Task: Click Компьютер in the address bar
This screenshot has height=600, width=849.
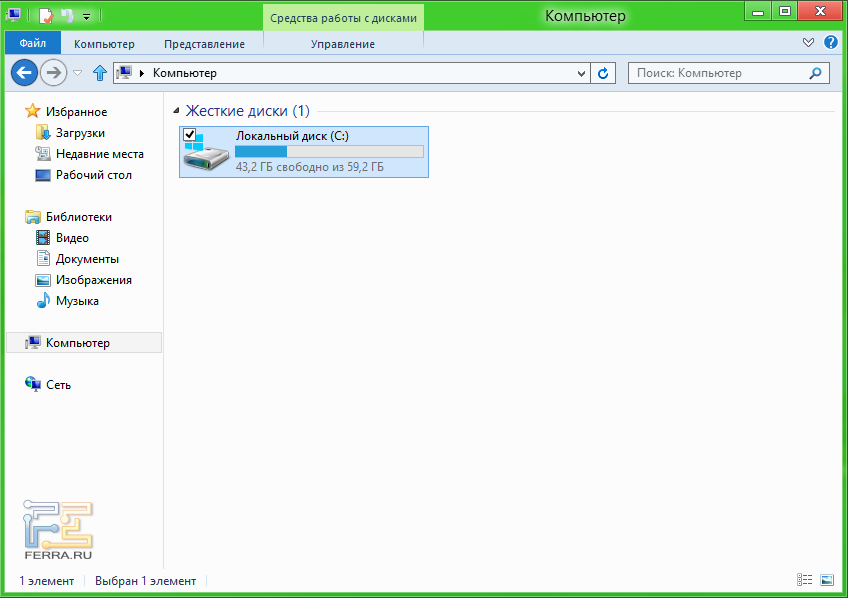Action: tap(185, 73)
